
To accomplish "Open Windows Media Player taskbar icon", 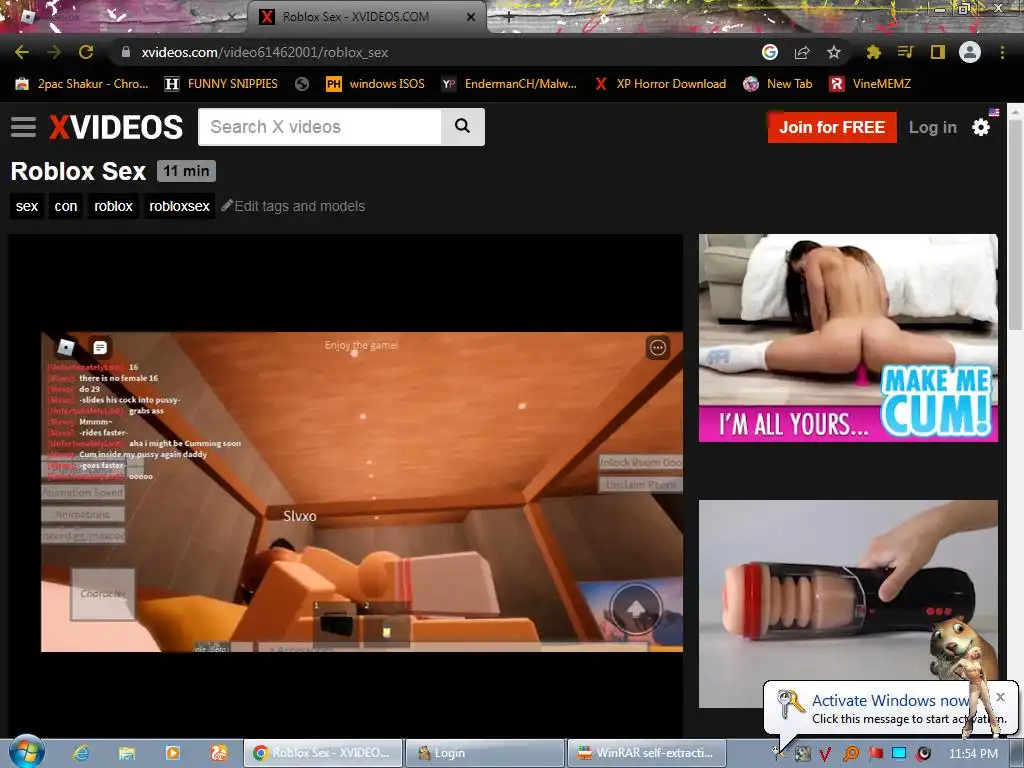I will [x=172, y=753].
